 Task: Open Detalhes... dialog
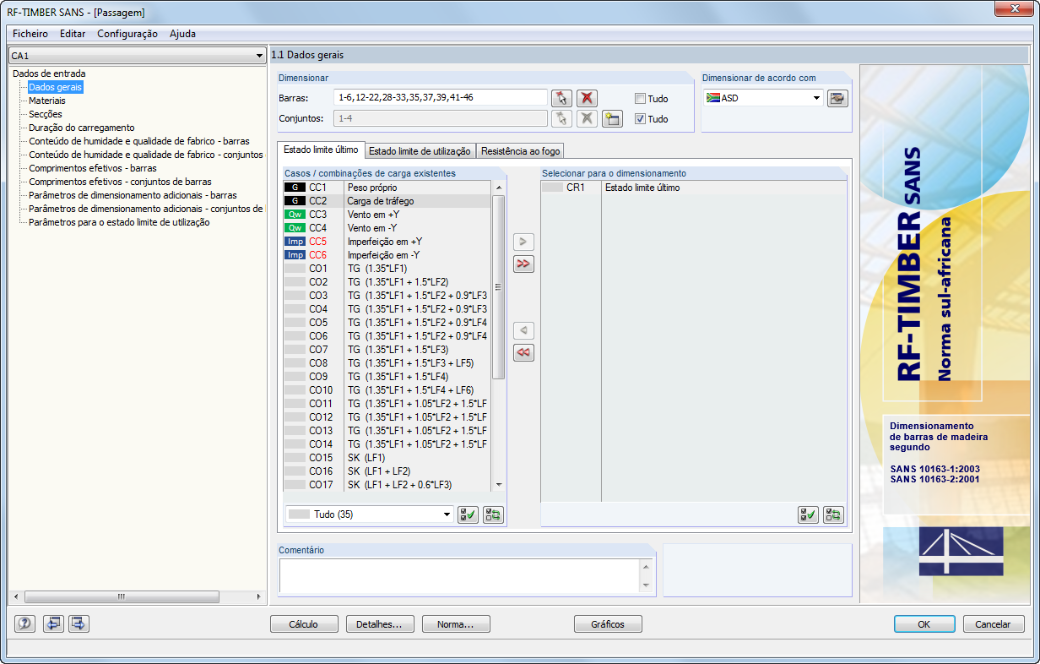pos(379,624)
